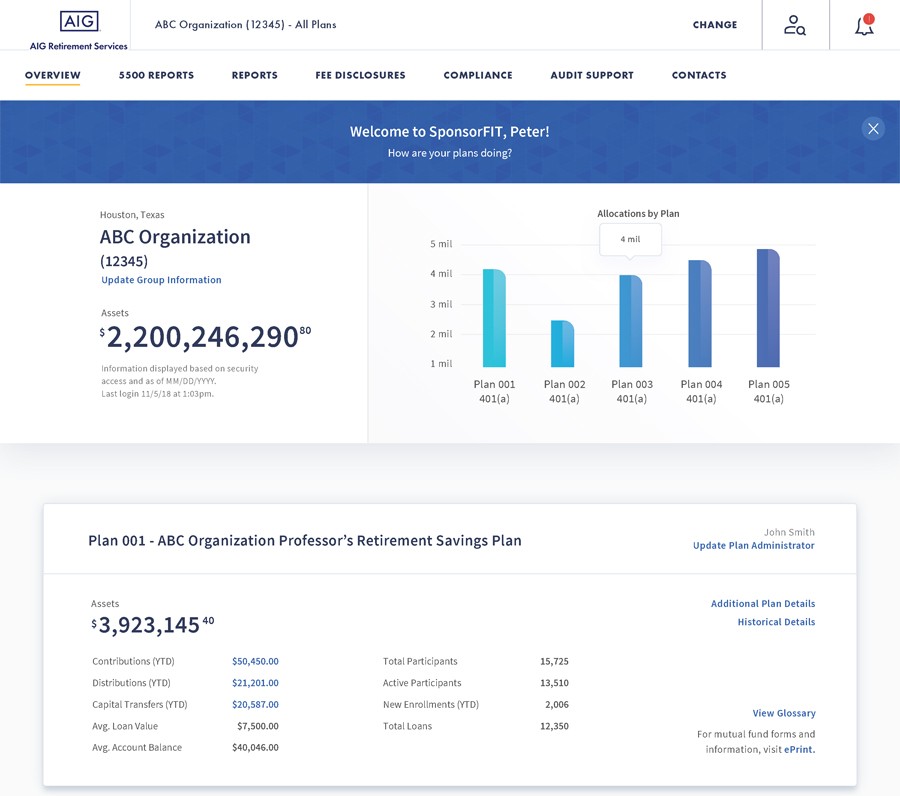This screenshot has height=796, width=900.
Task: Click Update Plan Administrator link
Action: point(754,546)
